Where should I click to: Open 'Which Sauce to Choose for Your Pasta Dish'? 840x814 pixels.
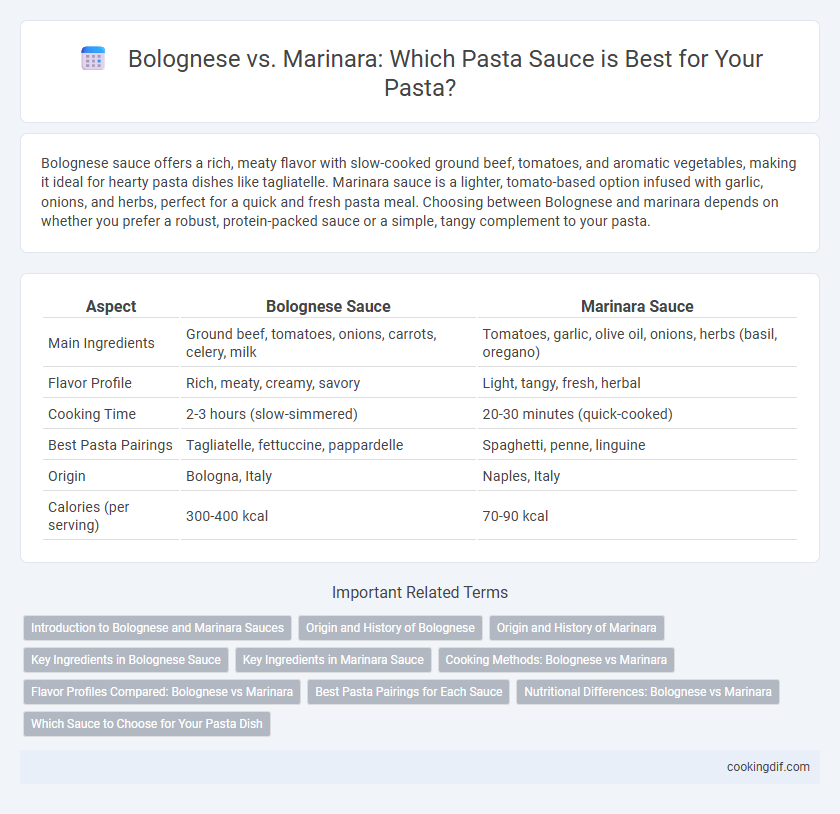click(147, 723)
